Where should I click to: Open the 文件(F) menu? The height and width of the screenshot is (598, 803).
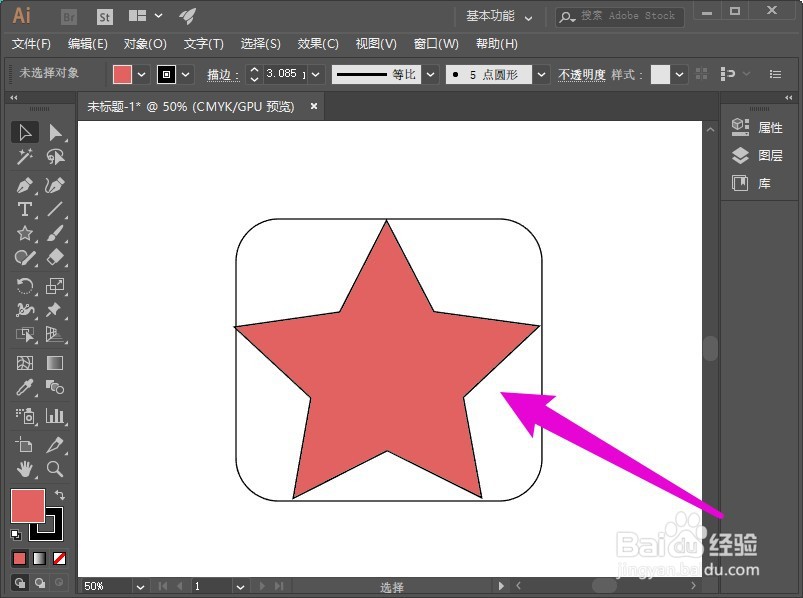[32, 44]
